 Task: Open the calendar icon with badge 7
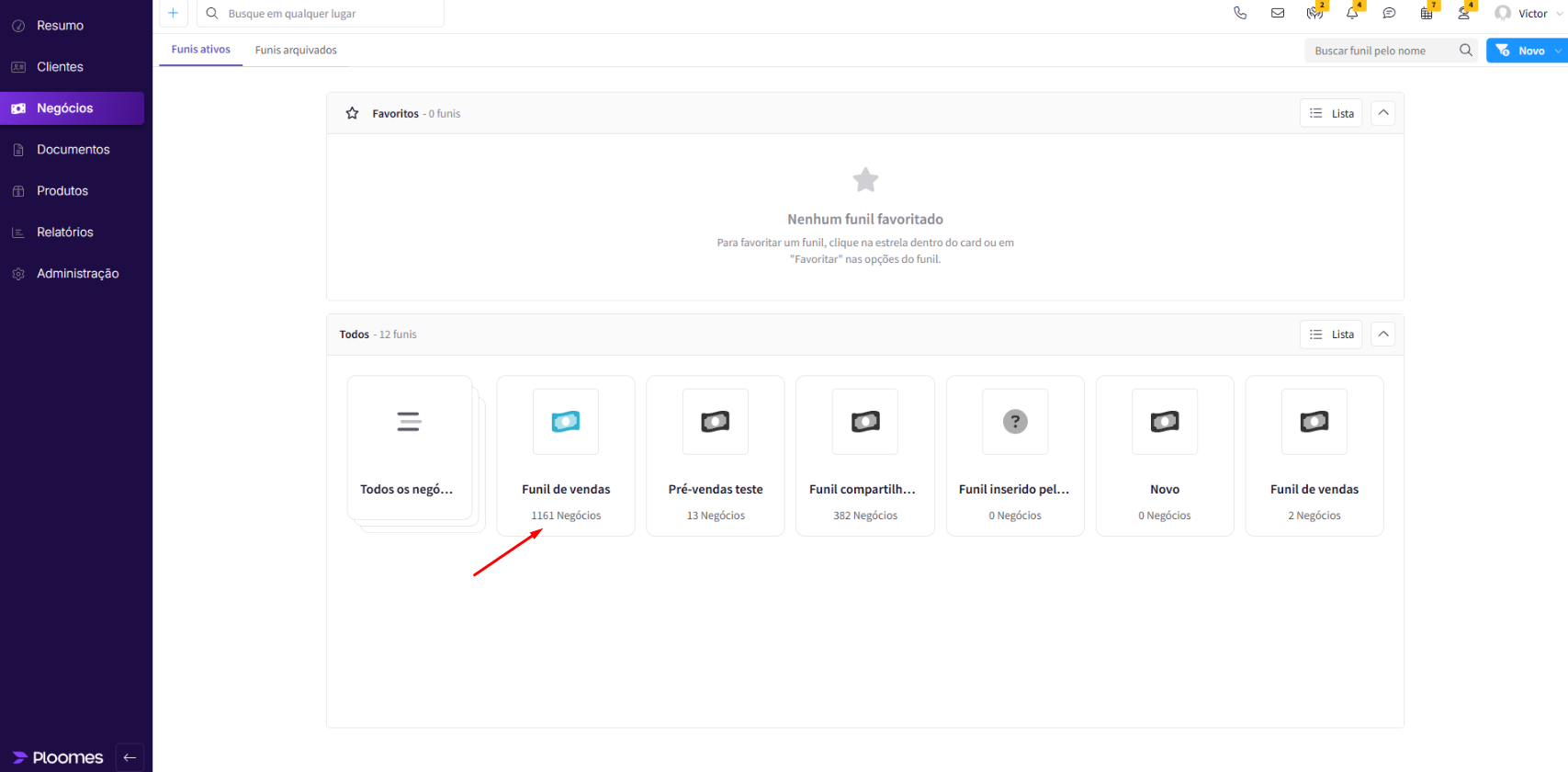(x=1427, y=13)
